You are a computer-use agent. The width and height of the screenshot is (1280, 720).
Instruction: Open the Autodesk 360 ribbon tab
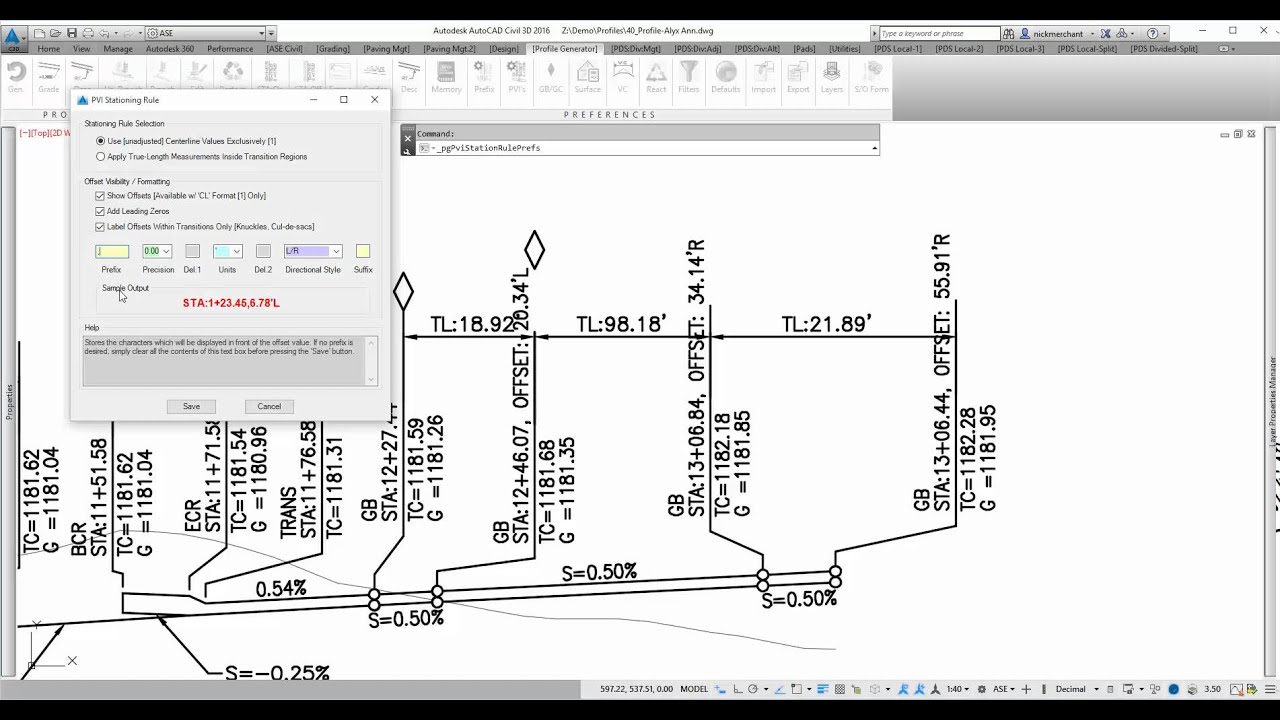tap(170, 48)
